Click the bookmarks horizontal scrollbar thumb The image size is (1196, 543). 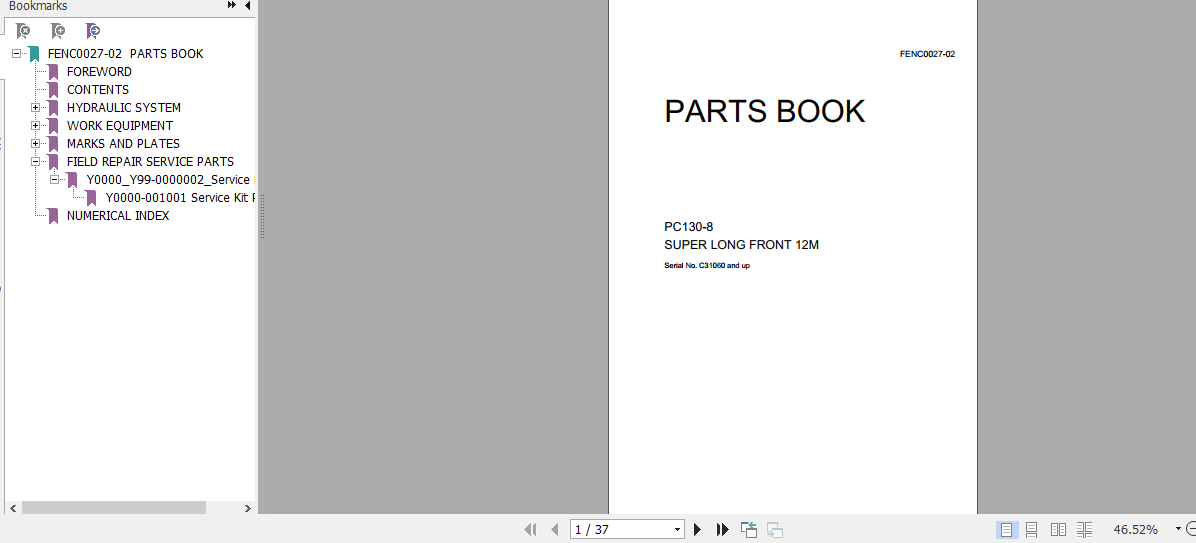pyautogui.click(x=114, y=508)
